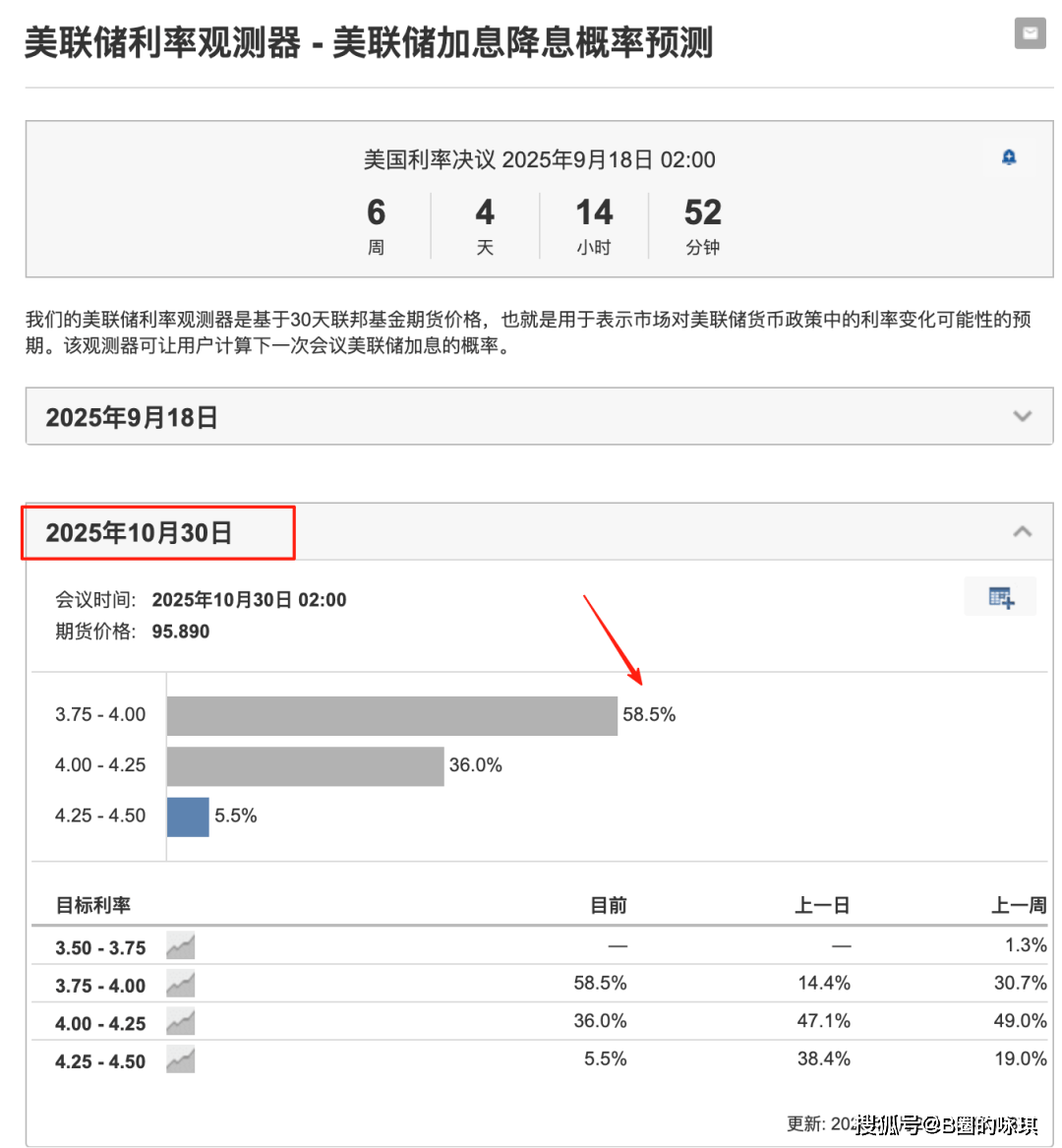This screenshot has height=1148, width=1062.
Task: Click the 上一周 column header
Action: tap(1019, 905)
